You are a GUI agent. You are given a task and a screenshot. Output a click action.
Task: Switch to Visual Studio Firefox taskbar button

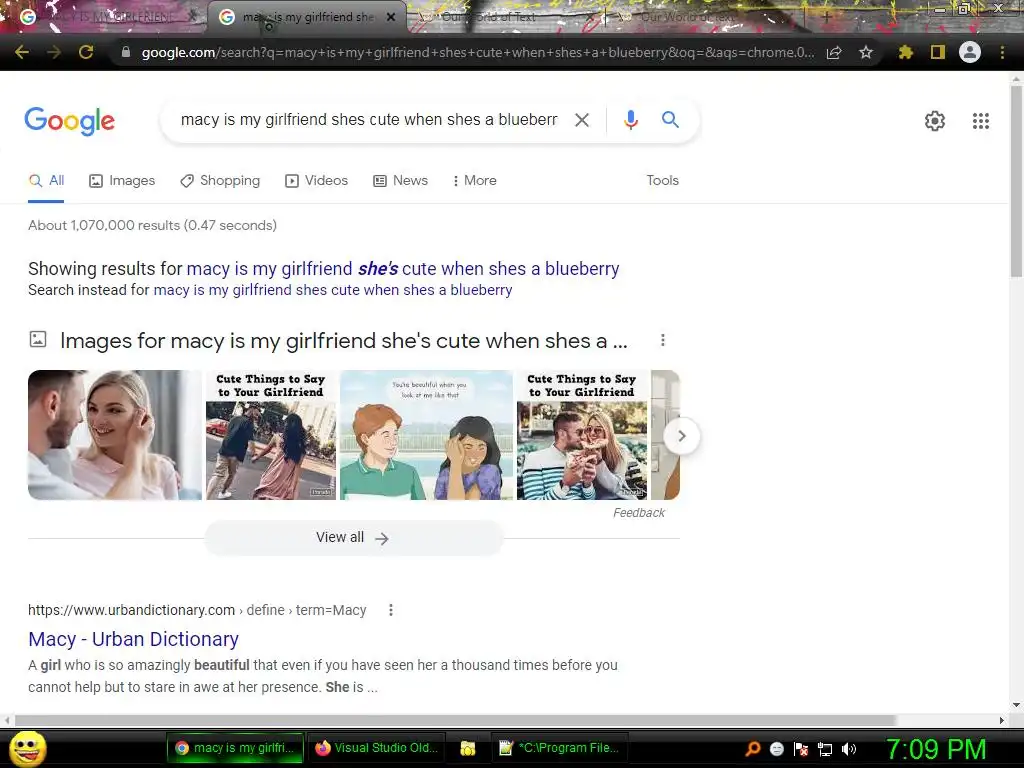[376, 748]
